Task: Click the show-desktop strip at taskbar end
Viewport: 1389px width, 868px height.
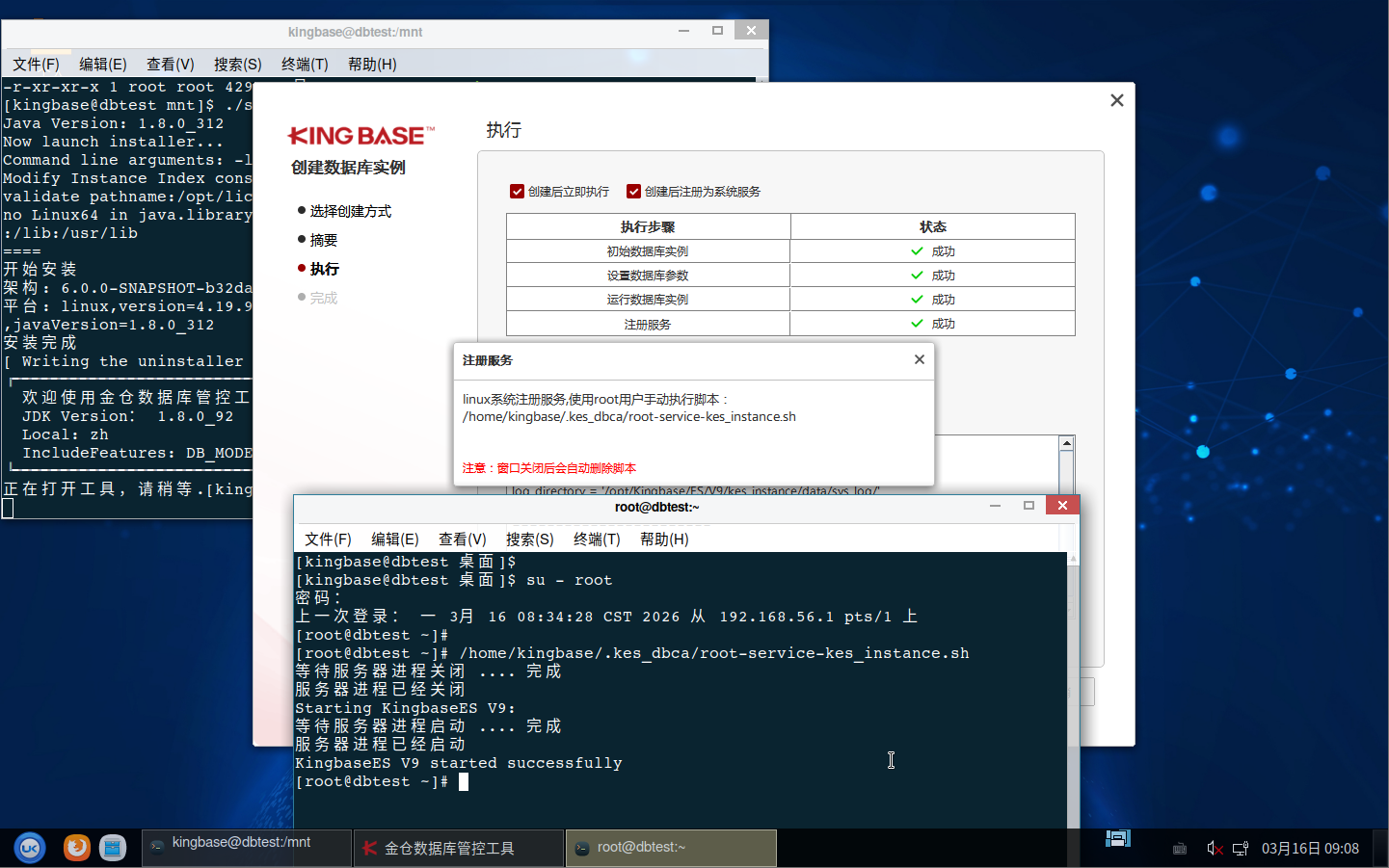Action: coord(1380,848)
